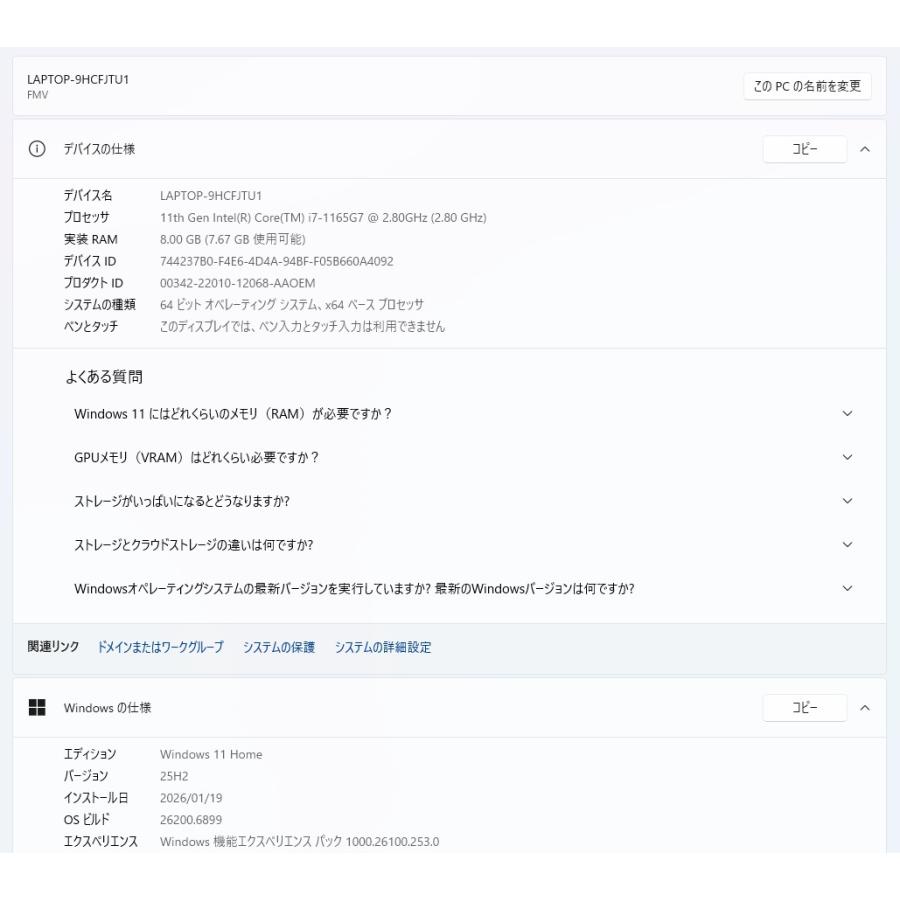Select the ペンとタッチ value text
The width and height of the screenshot is (900, 900).
coord(302,327)
